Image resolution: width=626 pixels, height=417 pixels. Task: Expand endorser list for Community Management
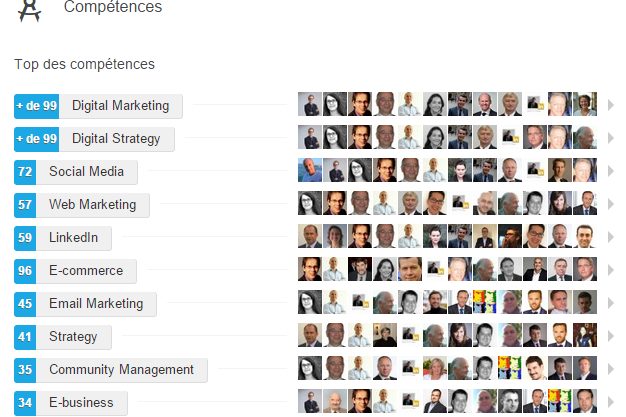[610, 369]
